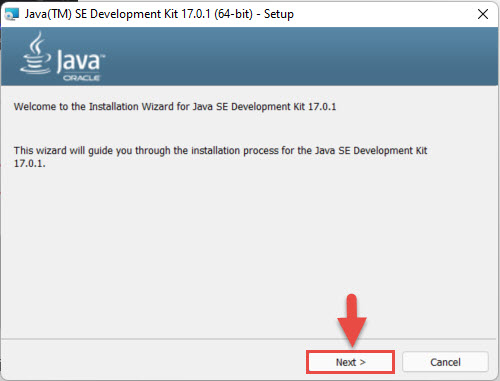Image resolution: width=500 pixels, height=381 pixels.
Task: Click the Next > button
Action: pyautogui.click(x=350, y=362)
